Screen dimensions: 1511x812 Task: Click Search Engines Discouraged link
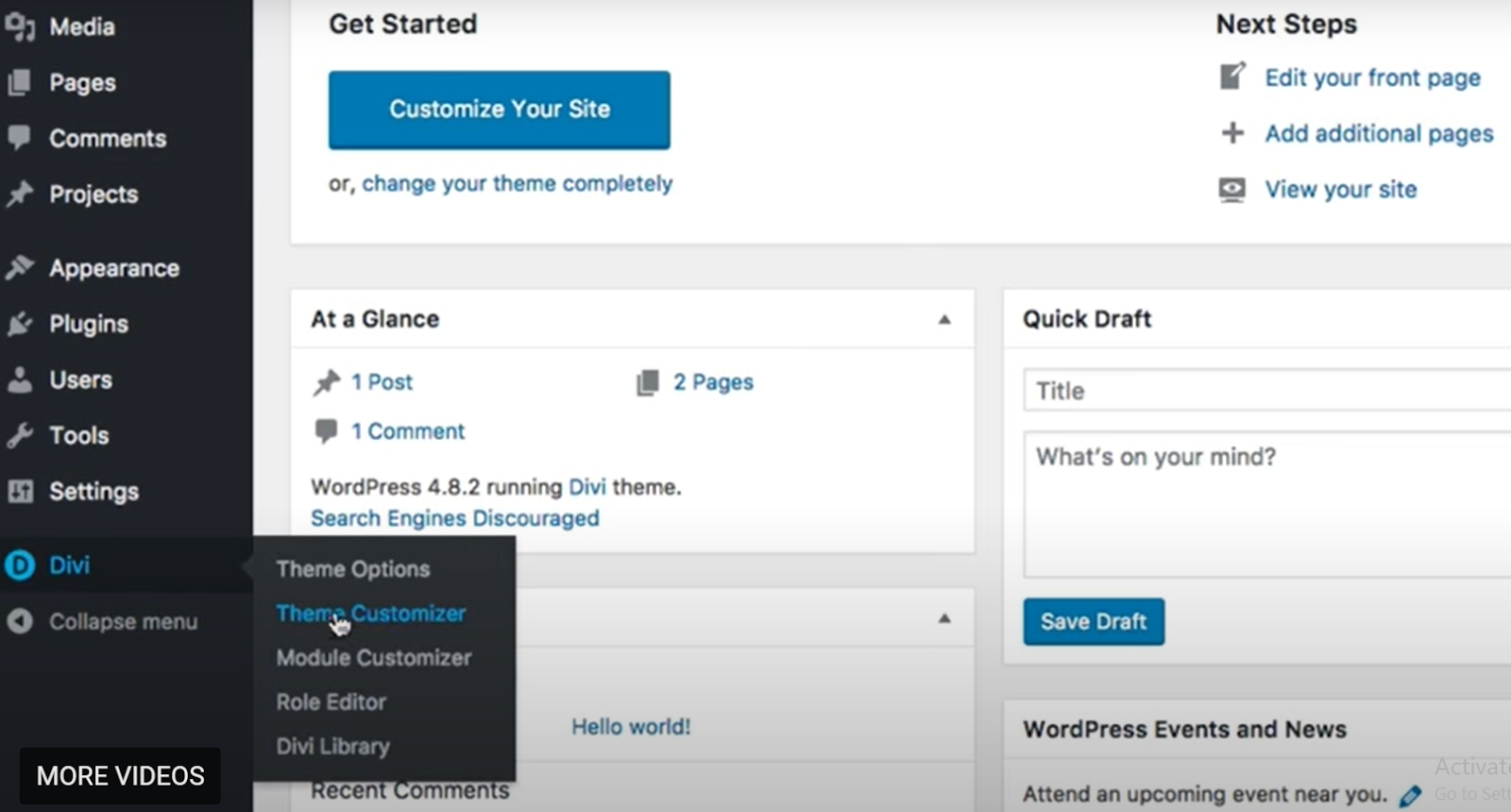click(x=455, y=518)
